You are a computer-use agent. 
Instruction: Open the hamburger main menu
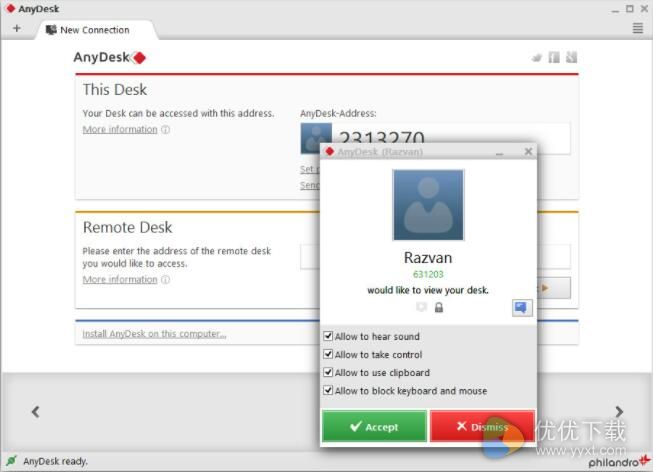[x=638, y=28]
